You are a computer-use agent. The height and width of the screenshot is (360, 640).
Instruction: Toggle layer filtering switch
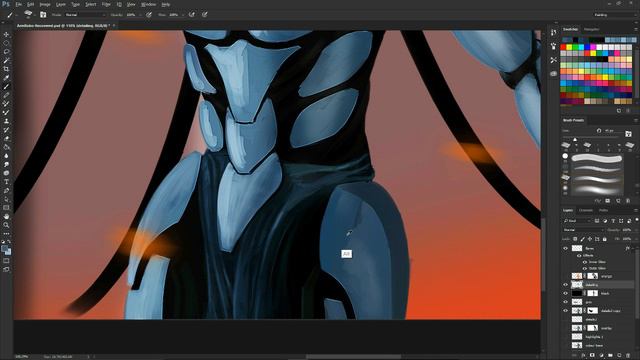(637, 220)
